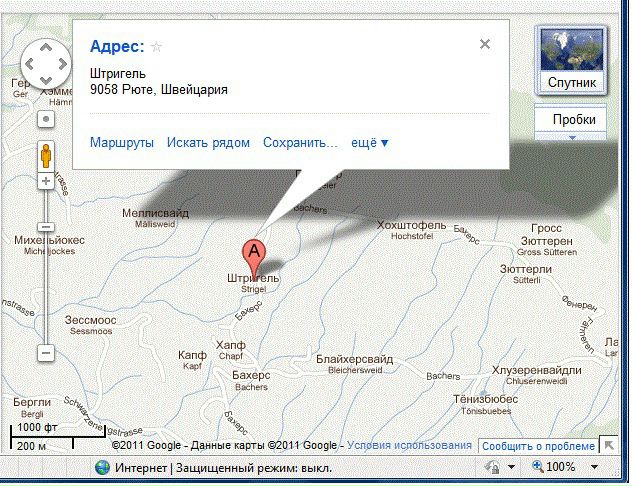Click Сохранить… link
The width and height of the screenshot is (632, 486).
pyautogui.click(x=300, y=143)
